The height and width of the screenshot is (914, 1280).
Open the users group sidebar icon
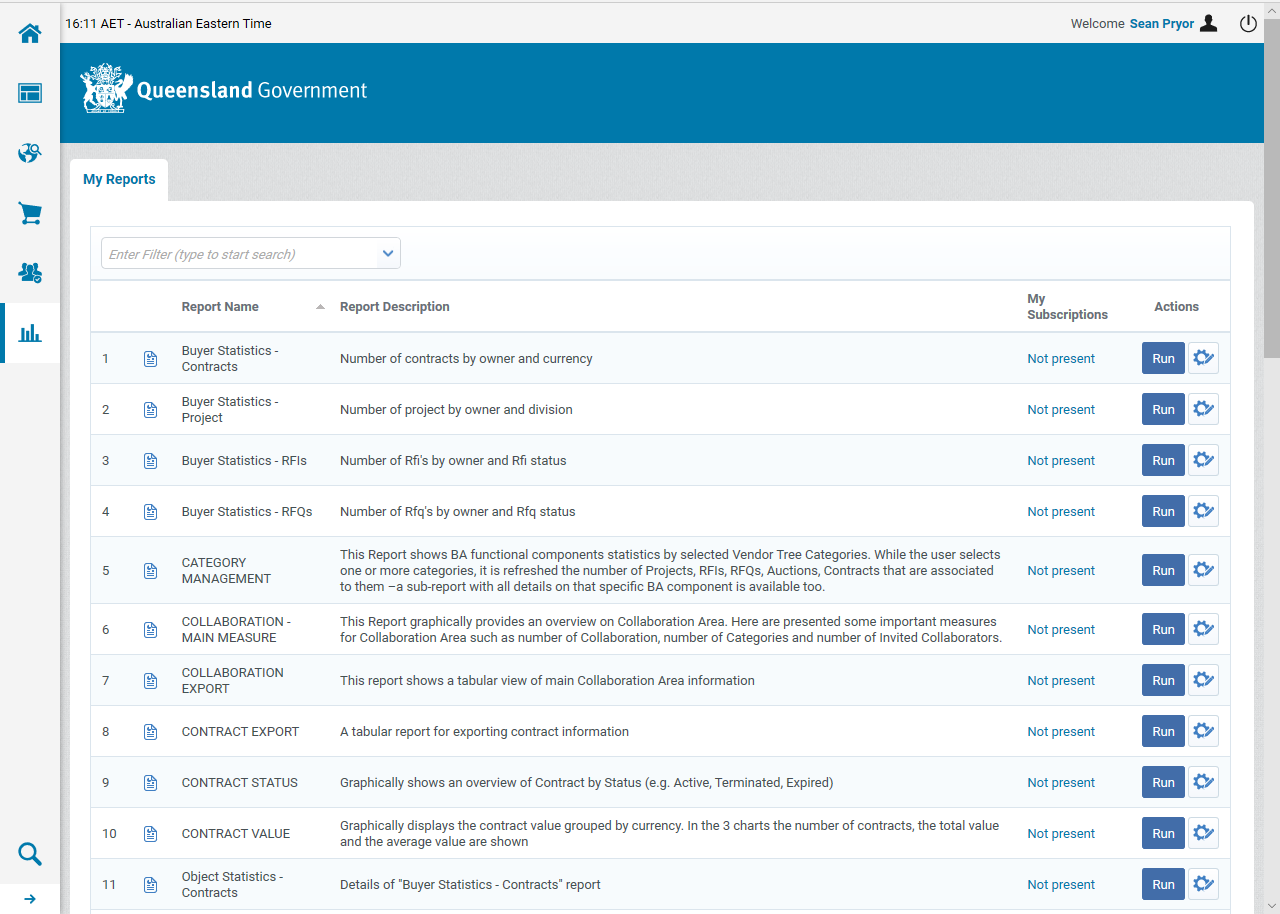(30, 272)
